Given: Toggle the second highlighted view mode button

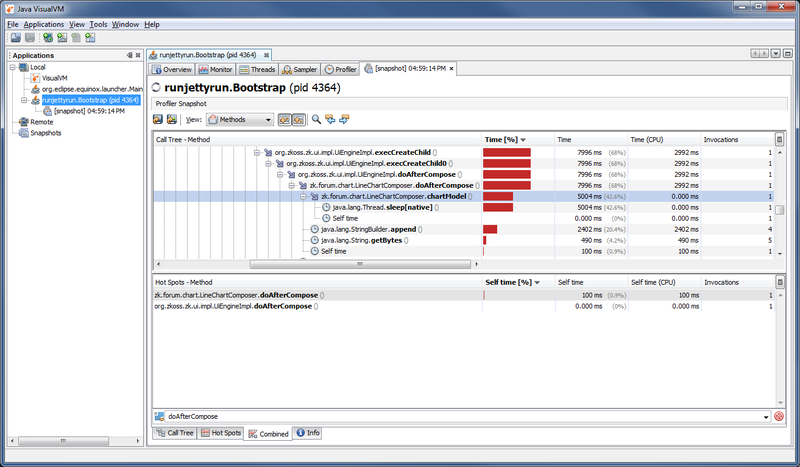Looking at the screenshot, I should (x=298, y=119).
